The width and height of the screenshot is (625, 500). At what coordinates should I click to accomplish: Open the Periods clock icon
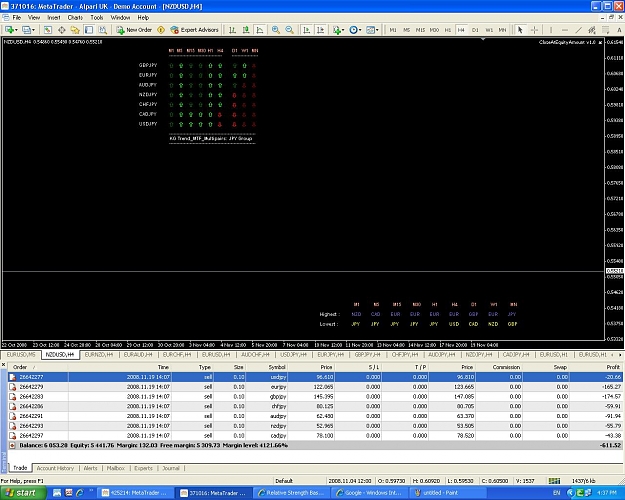click(353, 30)
